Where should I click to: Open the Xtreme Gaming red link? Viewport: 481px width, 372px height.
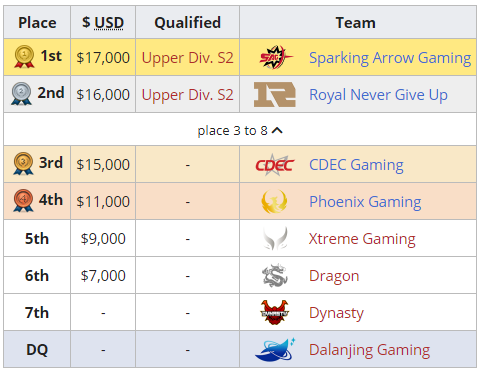pyautogui.click(x=362, y=239)
